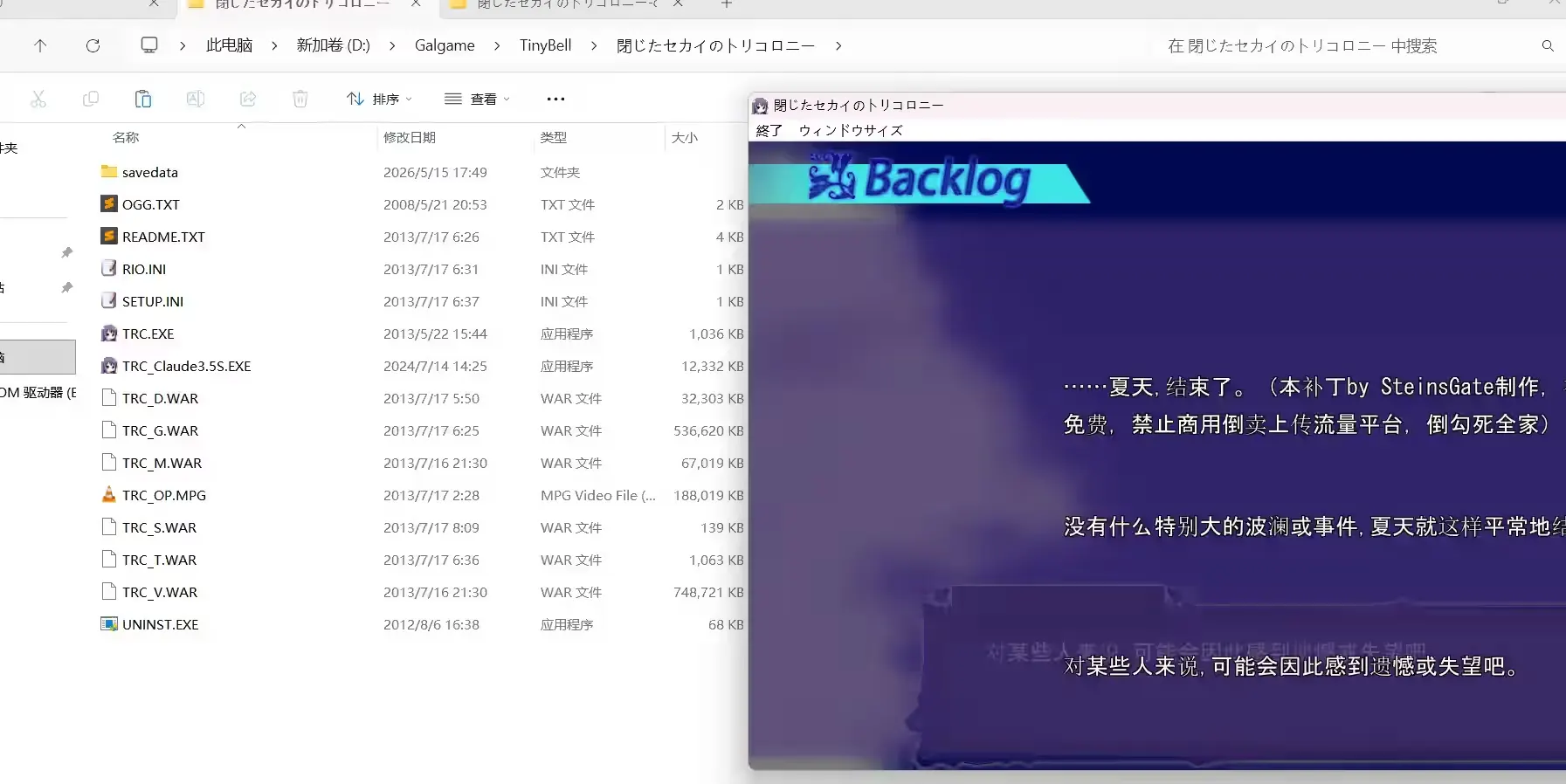This screenshot has width=1566, height=784.
Task: Open the 終了 menu in game window
Action: pos(769,130)
